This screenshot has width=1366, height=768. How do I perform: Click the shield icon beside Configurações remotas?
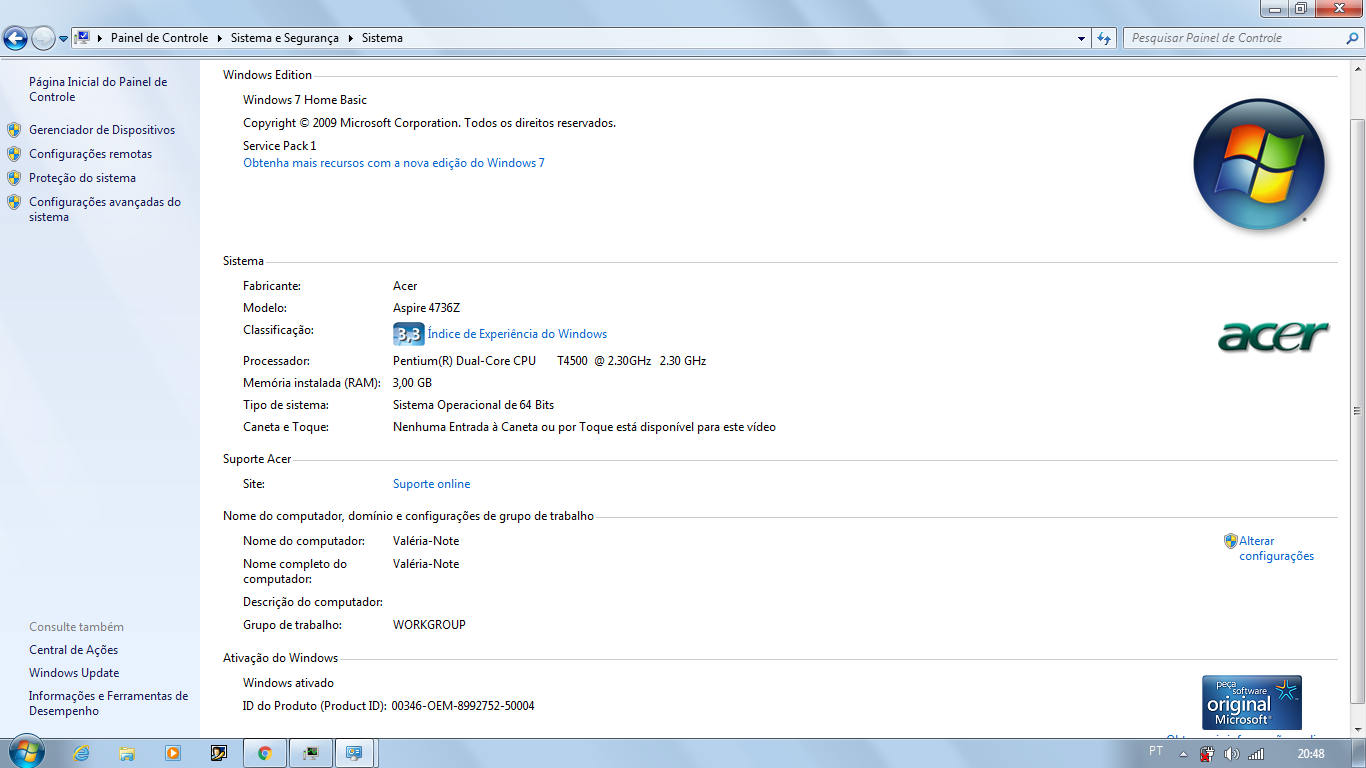pyautogui.click(x=14, y=154)
